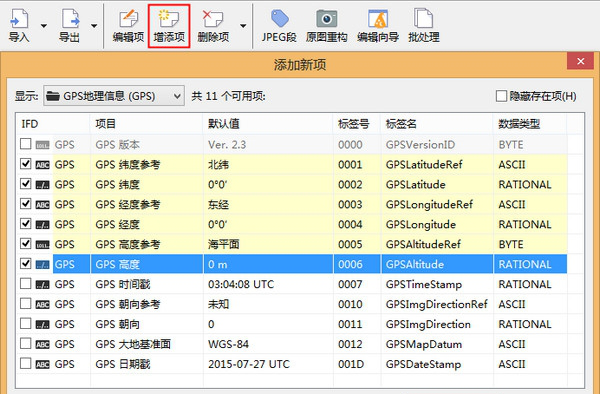Click the 导入 import icon
Viewport: 600px width, 409px height.
pyautogui.click(x=19, y=18)
